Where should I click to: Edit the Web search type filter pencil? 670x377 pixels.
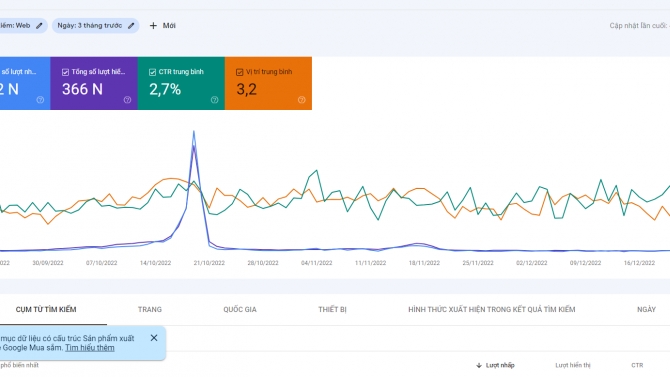39,26
